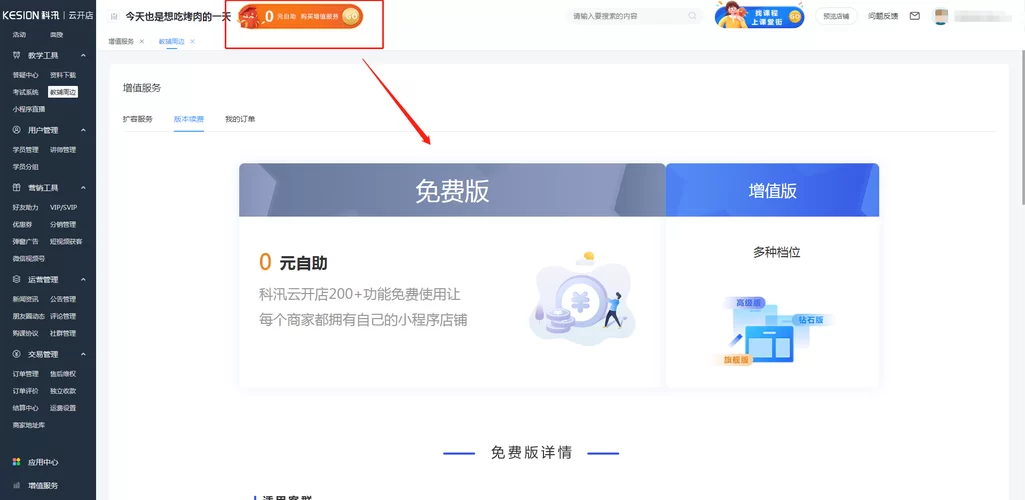Open 公告管理 in sidebar
Viewport: 1025px width, 500px height.
pyautogui.click(x=63, y=299)
